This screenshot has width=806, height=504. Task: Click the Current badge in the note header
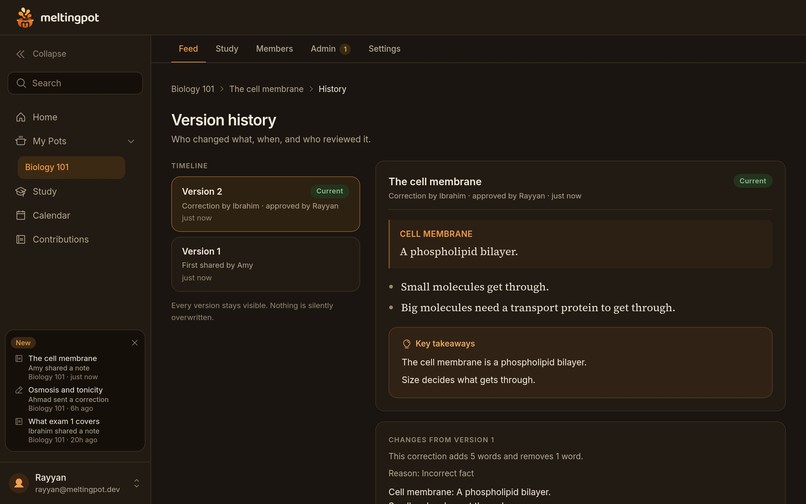coord(753,181)
